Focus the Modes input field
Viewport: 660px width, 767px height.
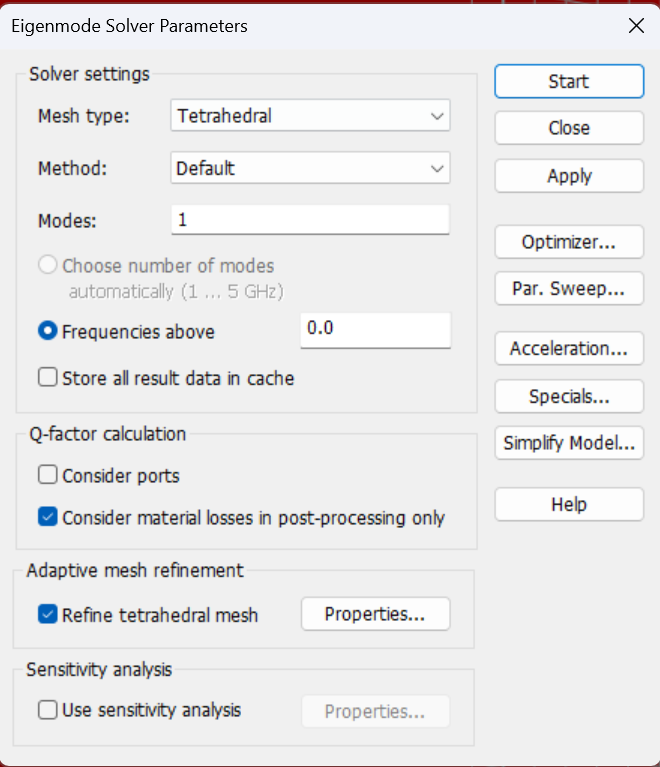click(310, 220)
